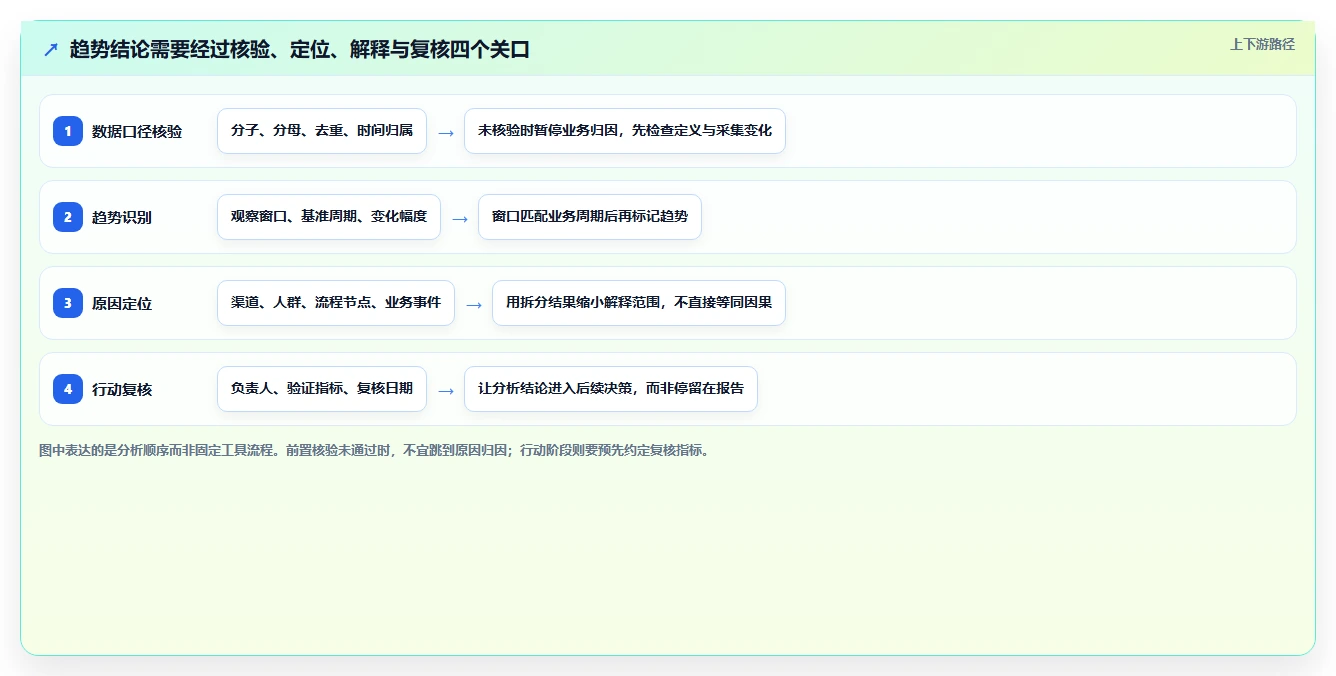This screenshot has width=1336, height=676.
Task: Select the 原因定位 step label
Action: click(122, 303)
